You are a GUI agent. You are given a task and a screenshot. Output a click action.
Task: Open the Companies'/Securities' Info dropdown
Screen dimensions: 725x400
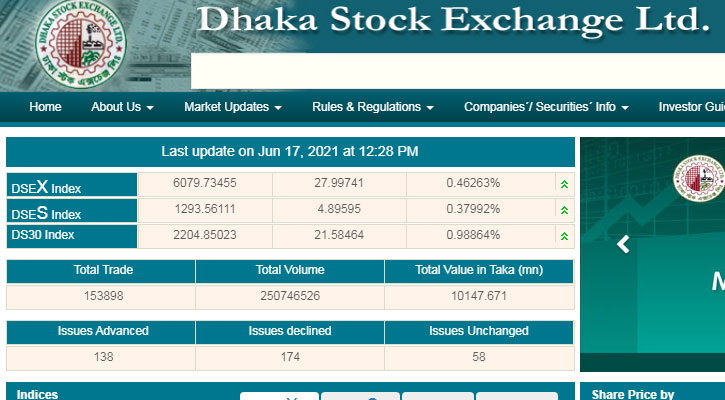click(x=546, y=107)
